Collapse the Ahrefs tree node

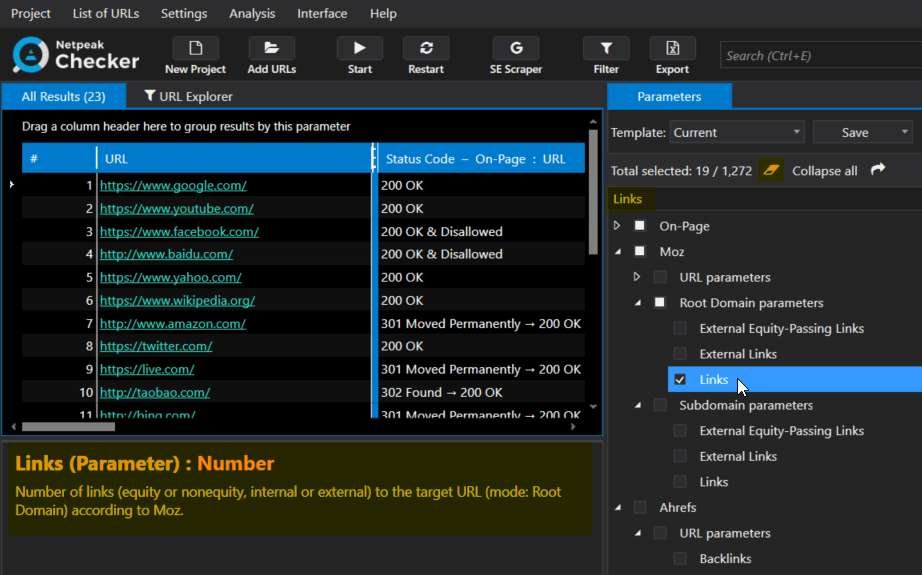pos(618,507)
